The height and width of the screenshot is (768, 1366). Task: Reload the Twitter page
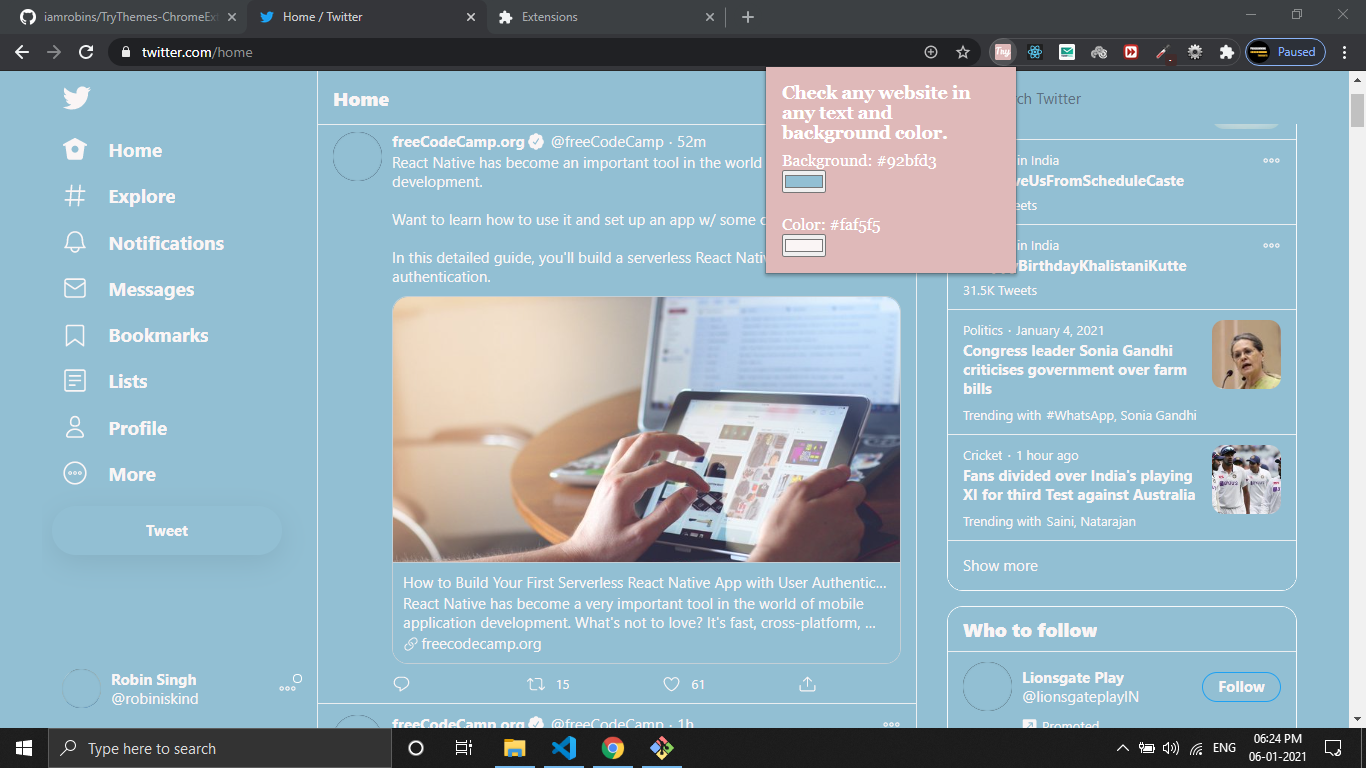(x=86, y=52)
